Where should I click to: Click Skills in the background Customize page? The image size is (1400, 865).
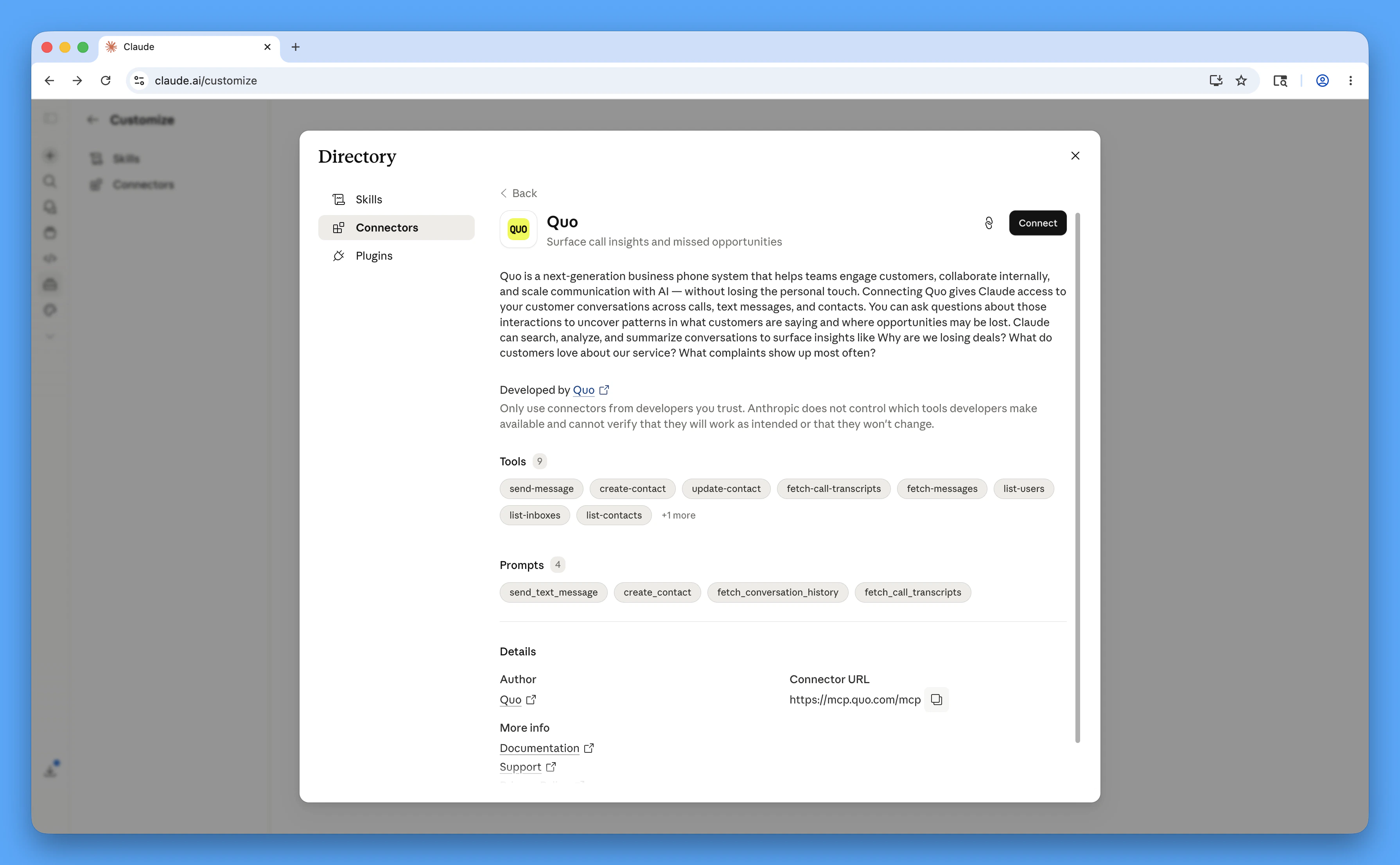pyautogui.click(x=126, y=158)
